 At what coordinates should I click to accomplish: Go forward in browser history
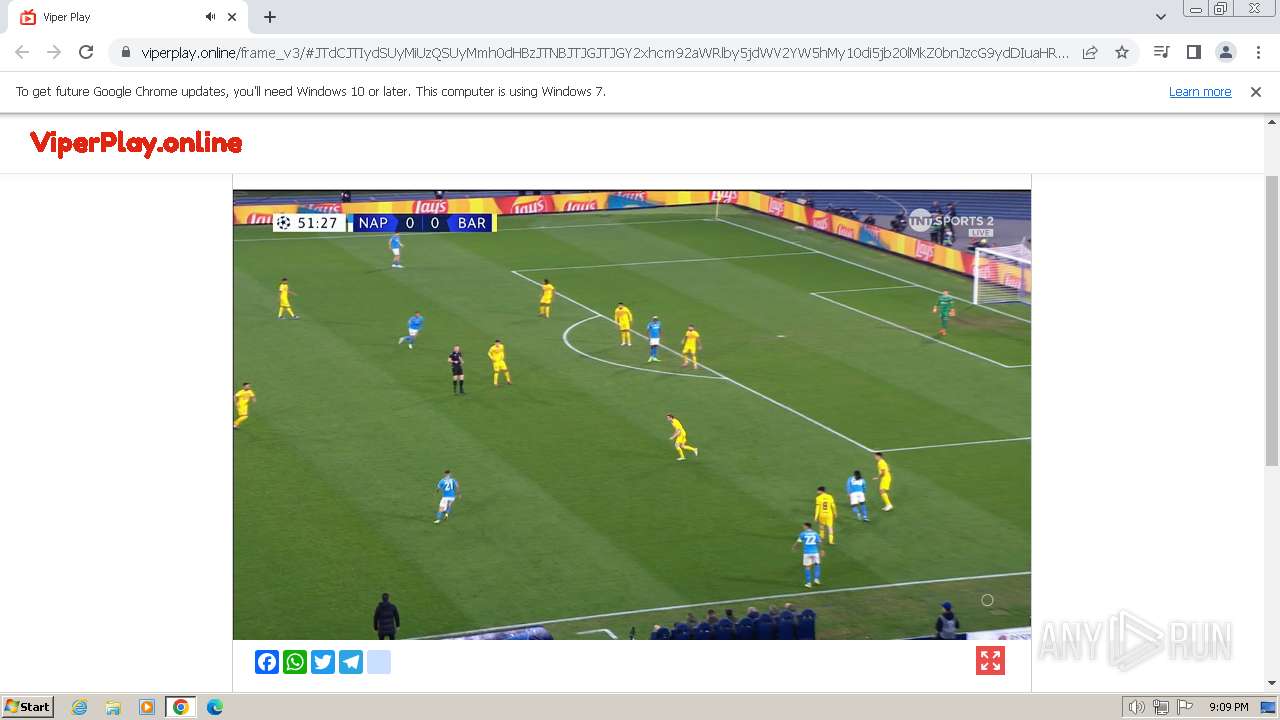[x=54, y=52]
